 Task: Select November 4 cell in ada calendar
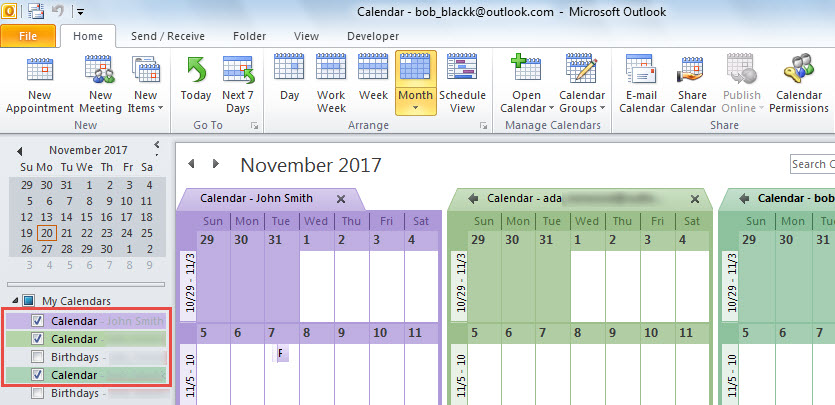(x=692, y=277)
